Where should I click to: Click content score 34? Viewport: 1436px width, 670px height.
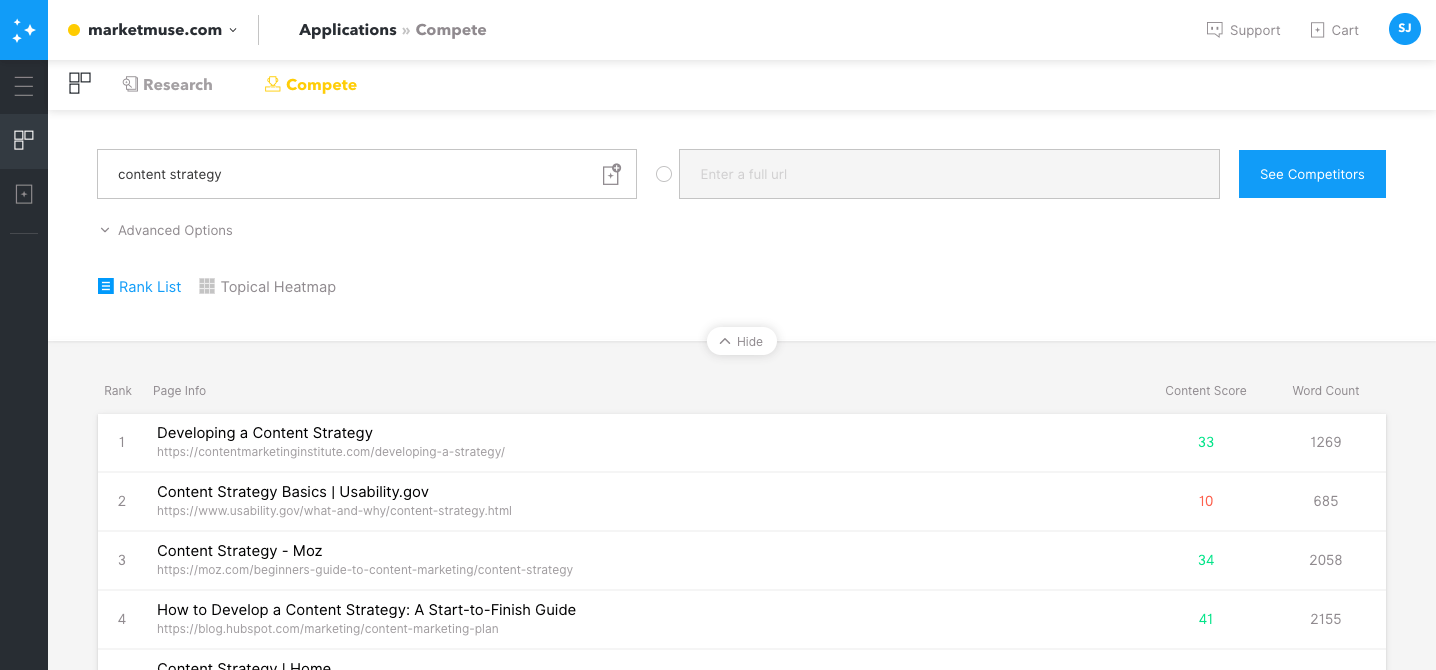pyautogui.click(x=1206, y=560)
